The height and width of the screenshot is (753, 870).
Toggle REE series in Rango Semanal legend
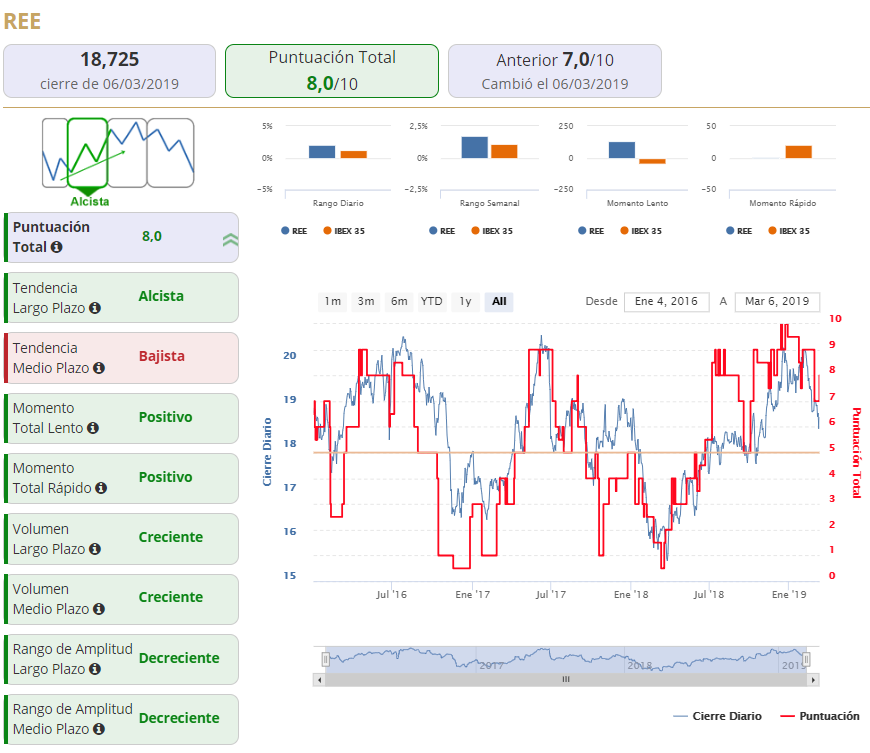pos(442,231)
